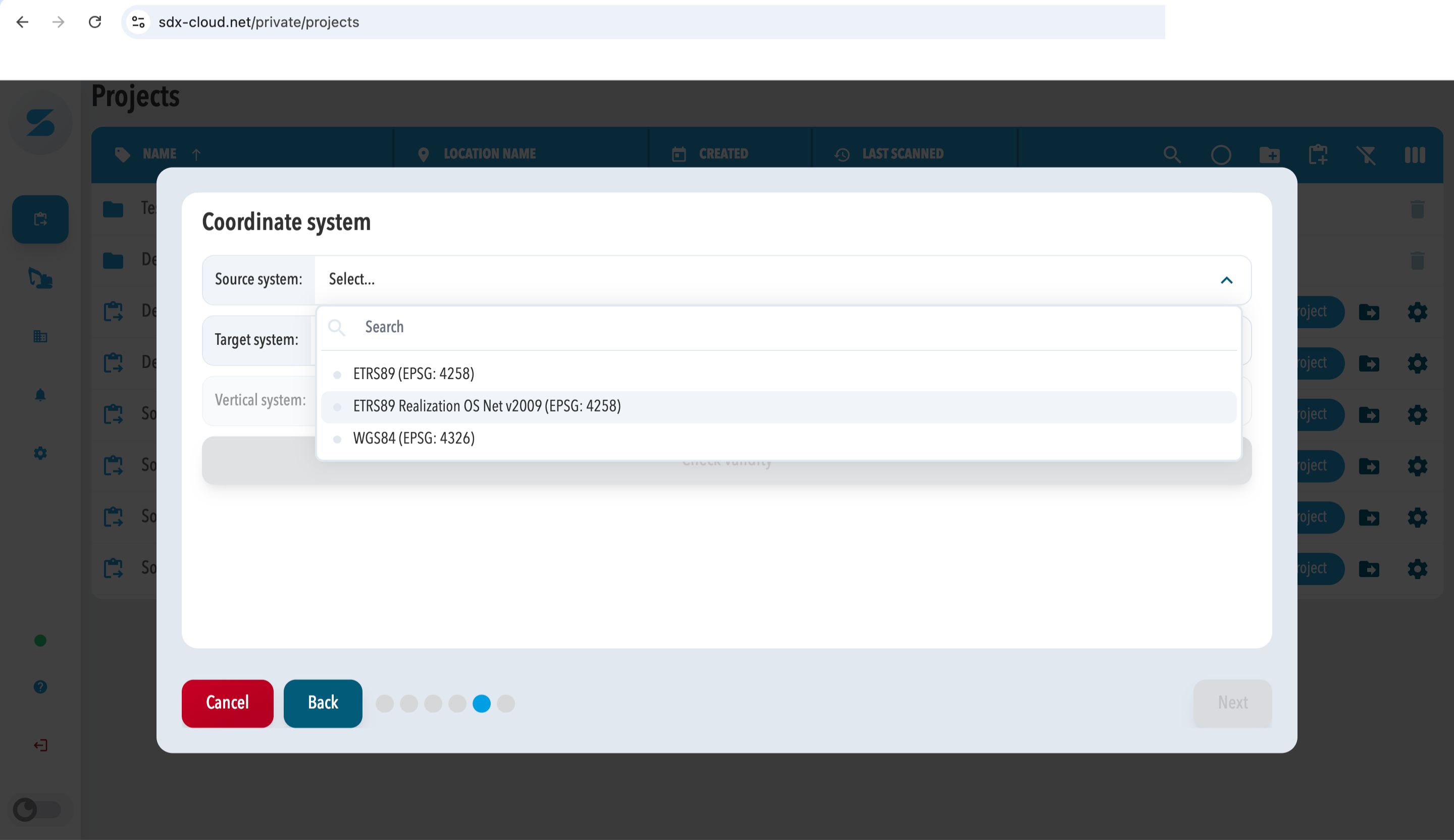Delete the second folder row trash

(1417, 260)
